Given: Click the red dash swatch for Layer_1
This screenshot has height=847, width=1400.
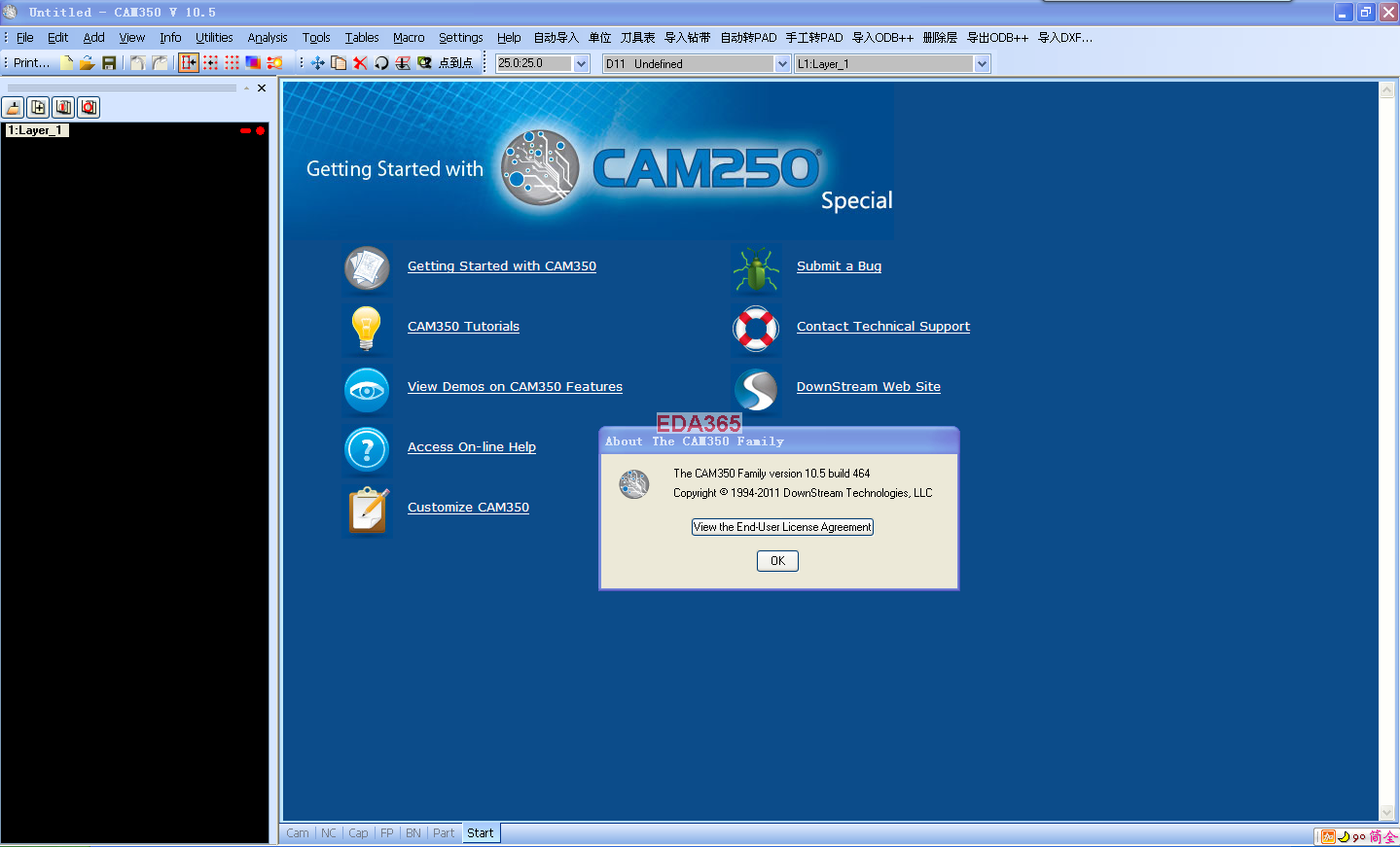Looking at the screenshot, I should pyautogui.click(x=245, y=130).
